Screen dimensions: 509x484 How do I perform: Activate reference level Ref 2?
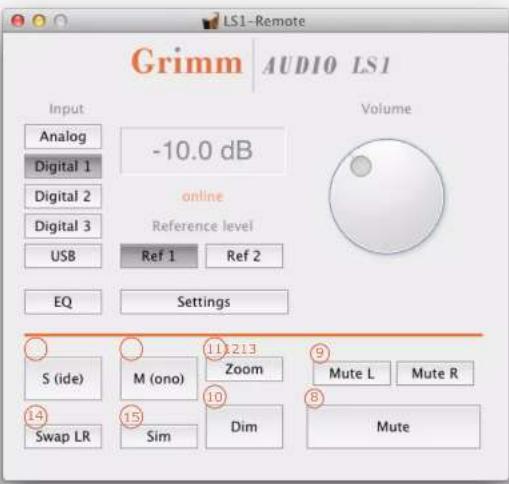point(244,256)
